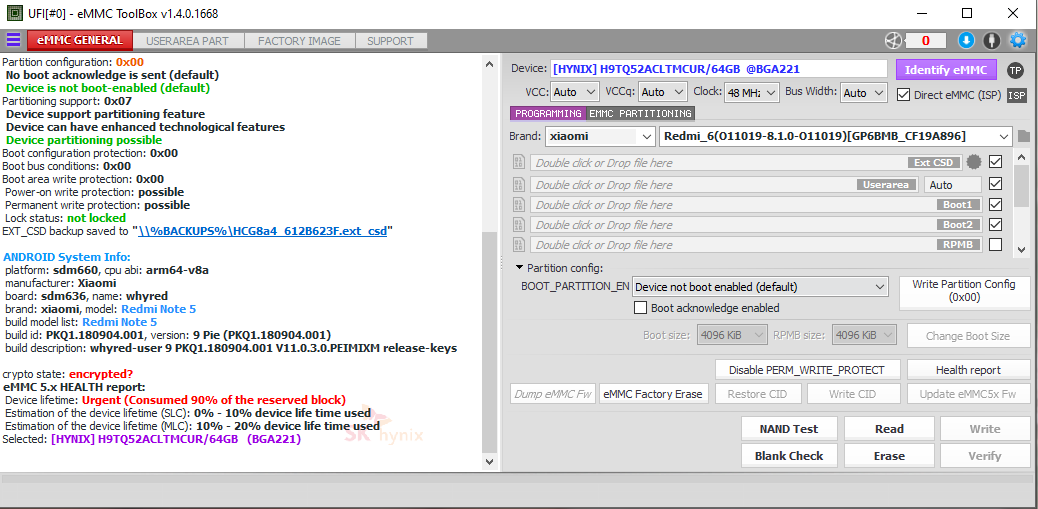Click the file icon on Boot1 row

[x=520, y=205]
